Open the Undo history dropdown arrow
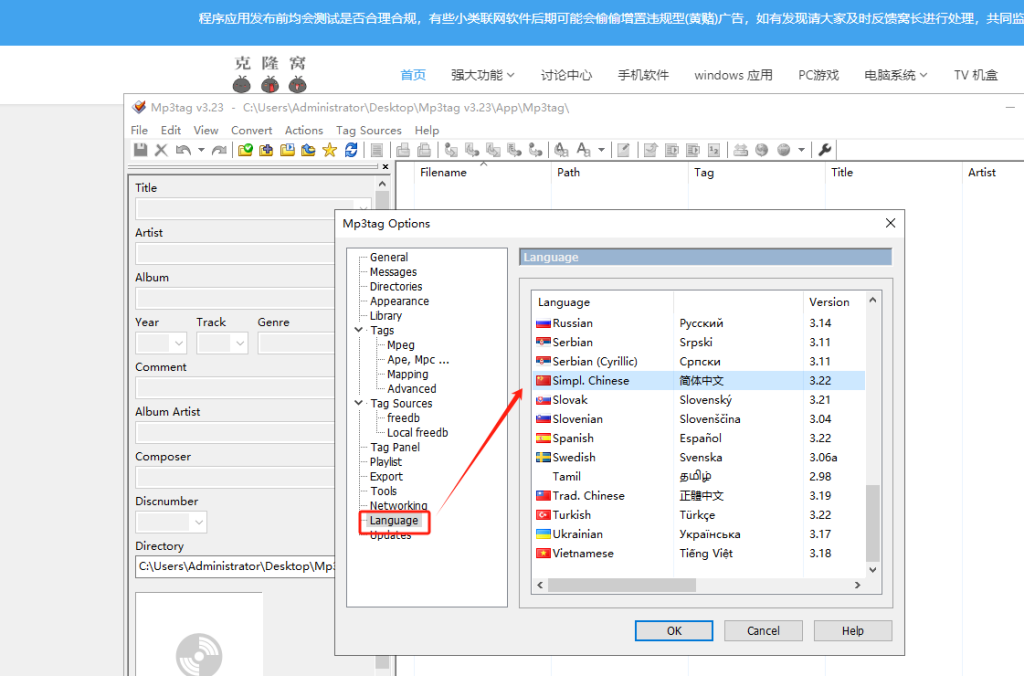1024x676 pixels. 201,150
